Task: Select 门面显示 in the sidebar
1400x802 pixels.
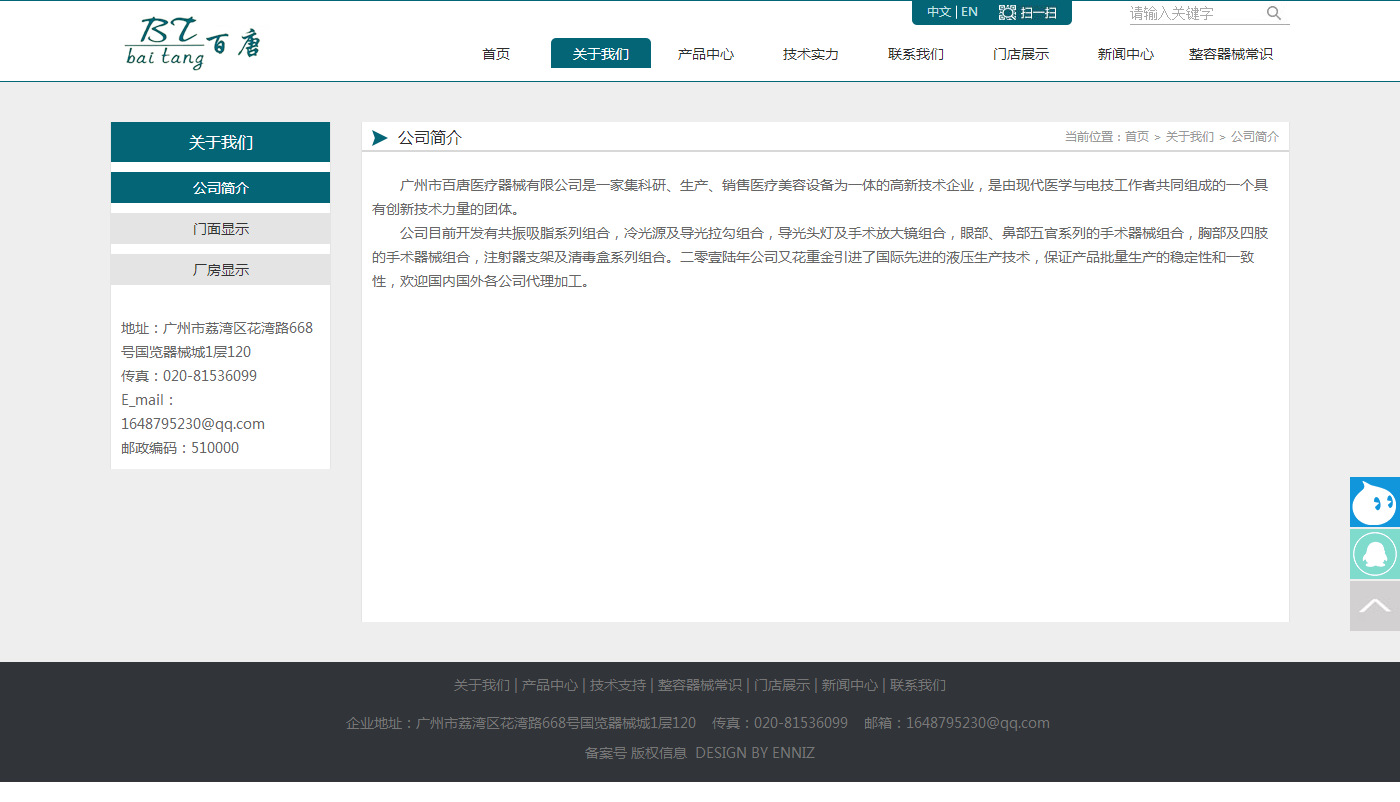Action: tap(221, 229)
